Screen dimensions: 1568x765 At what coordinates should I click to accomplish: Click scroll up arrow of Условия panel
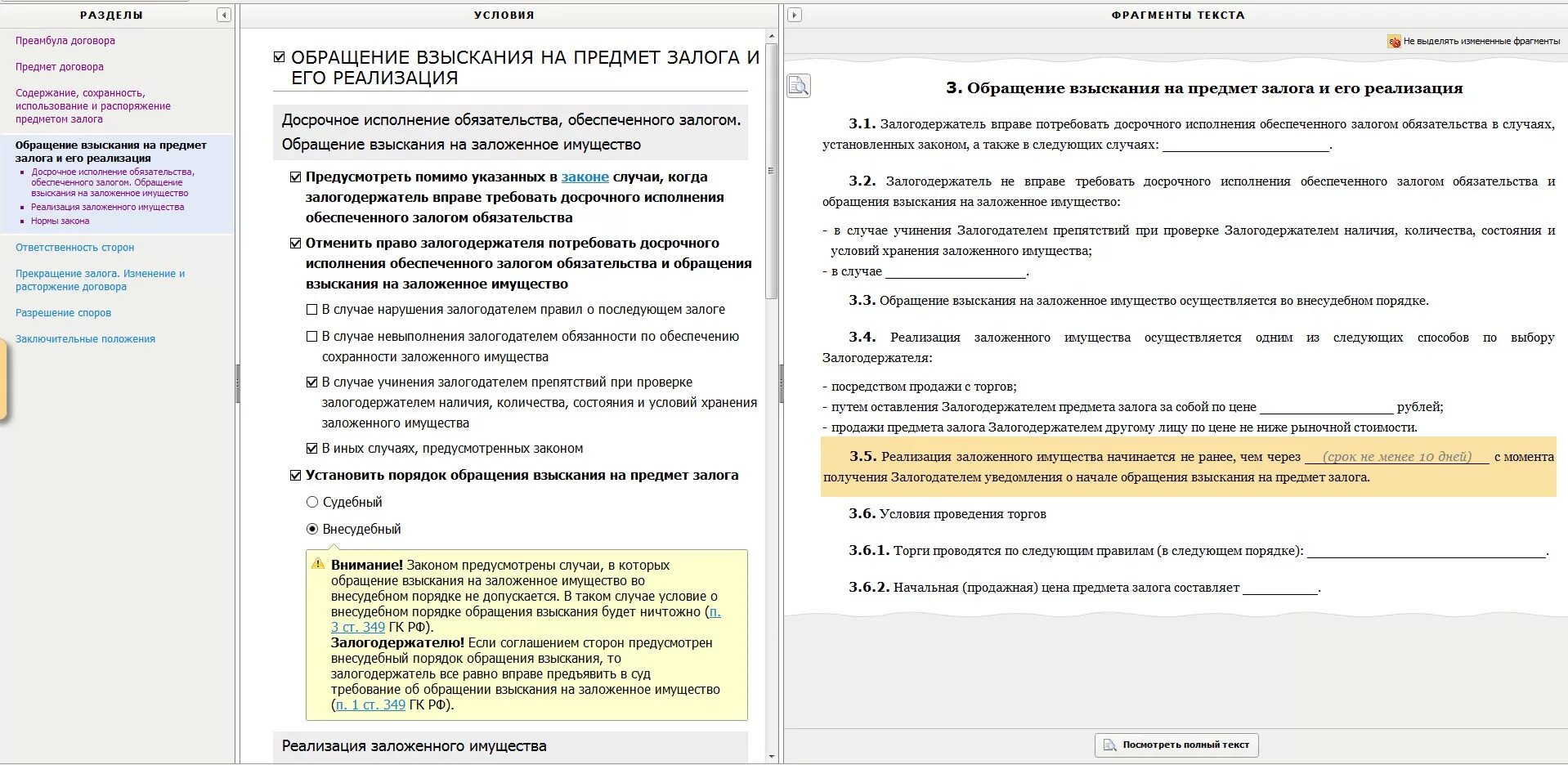[771, 37]
